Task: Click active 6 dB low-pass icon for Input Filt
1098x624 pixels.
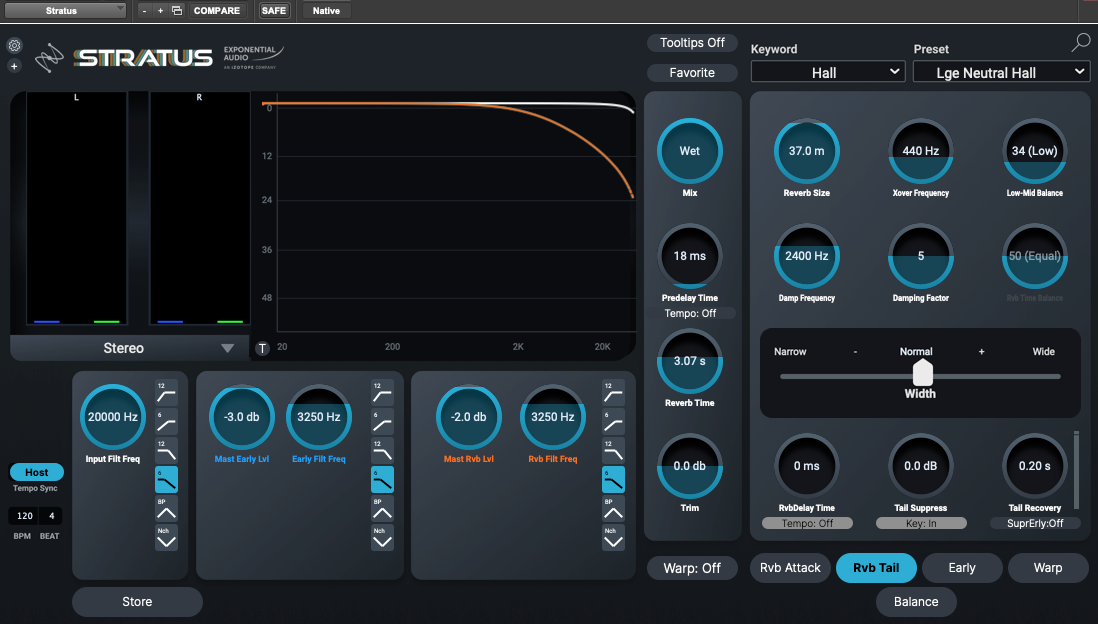Action: click(x=166, y=480)
